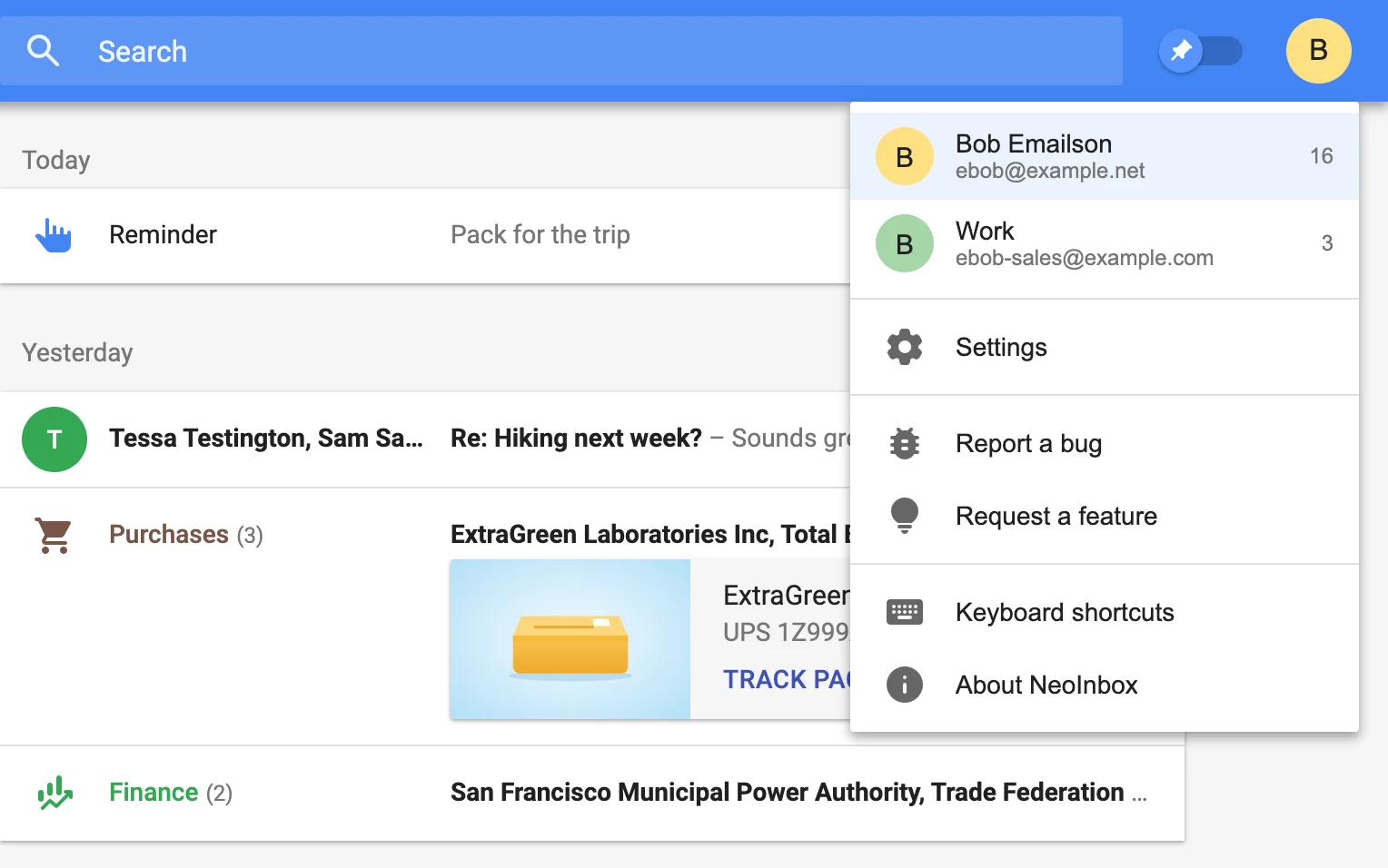Open Settings from the menu
Viewport: 1388px width, 868px height.
pyautogui.click(x=1105, y=347)
